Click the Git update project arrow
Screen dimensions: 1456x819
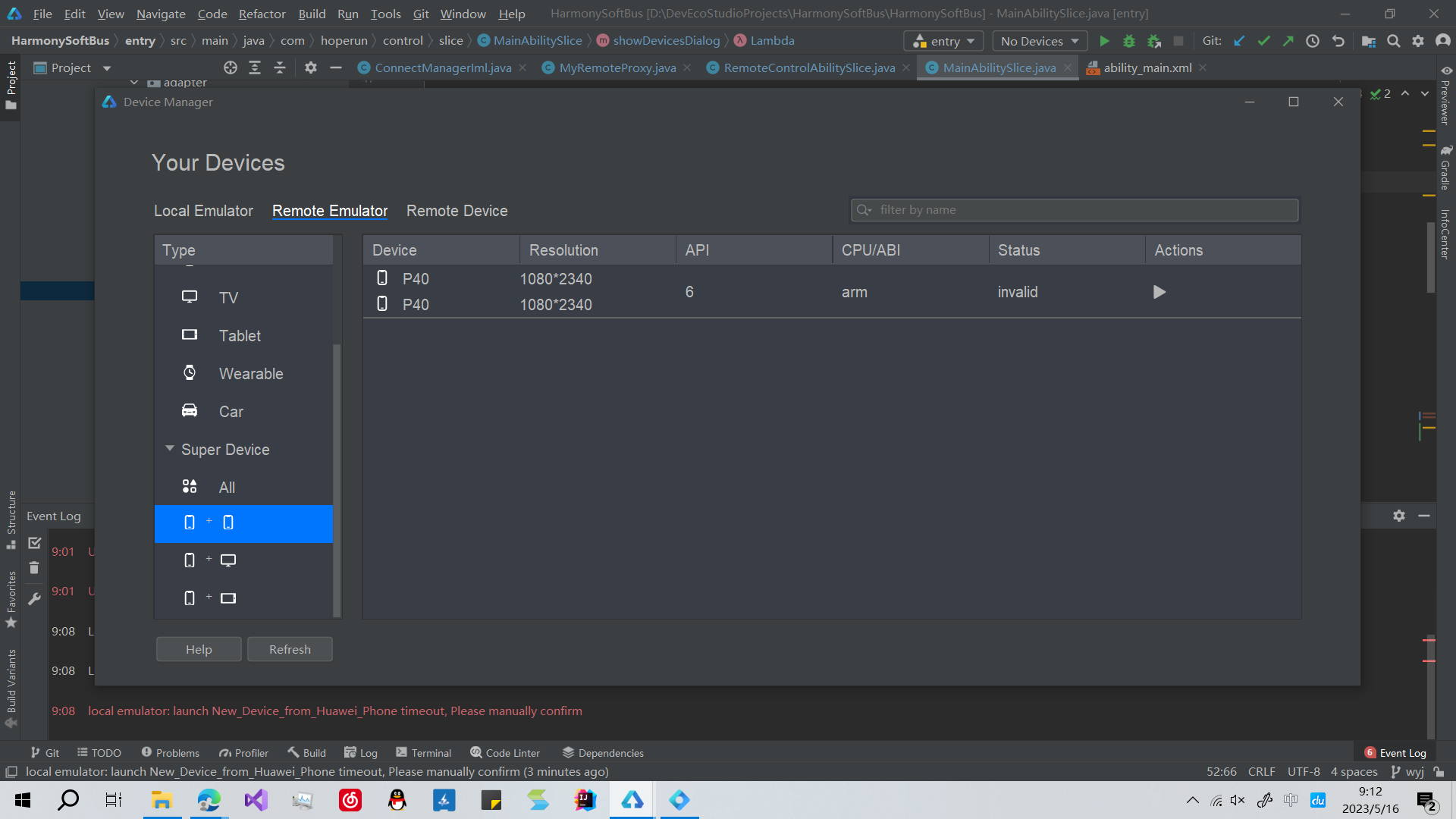point(1239,41)
